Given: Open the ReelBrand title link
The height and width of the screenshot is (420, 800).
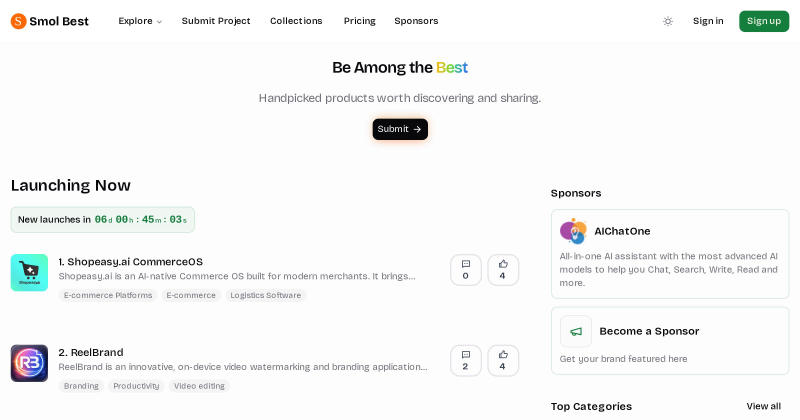Looking at the screenshot, I should (91, 353).
